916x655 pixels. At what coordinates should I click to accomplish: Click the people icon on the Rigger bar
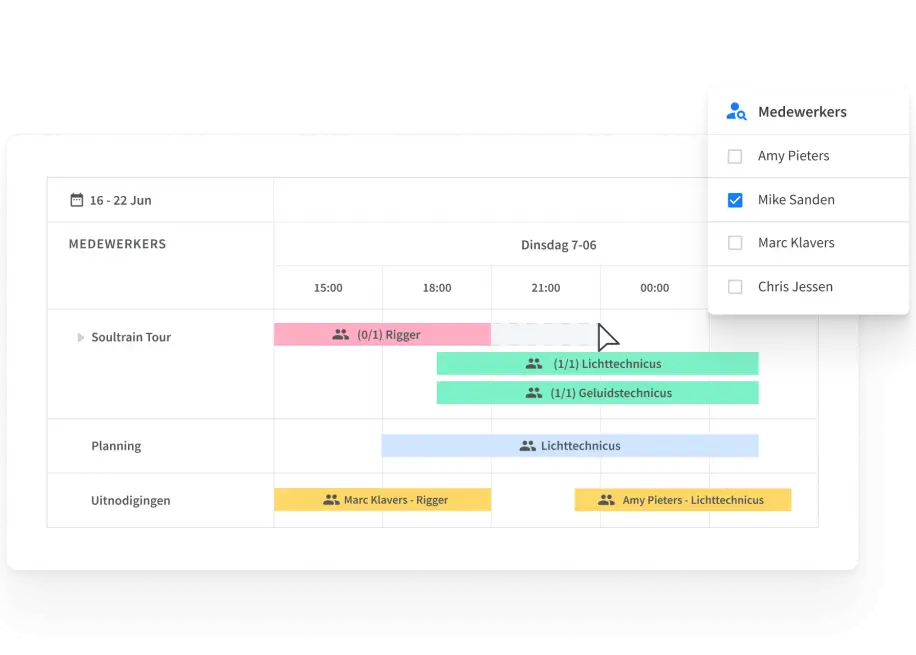[341, 335]
